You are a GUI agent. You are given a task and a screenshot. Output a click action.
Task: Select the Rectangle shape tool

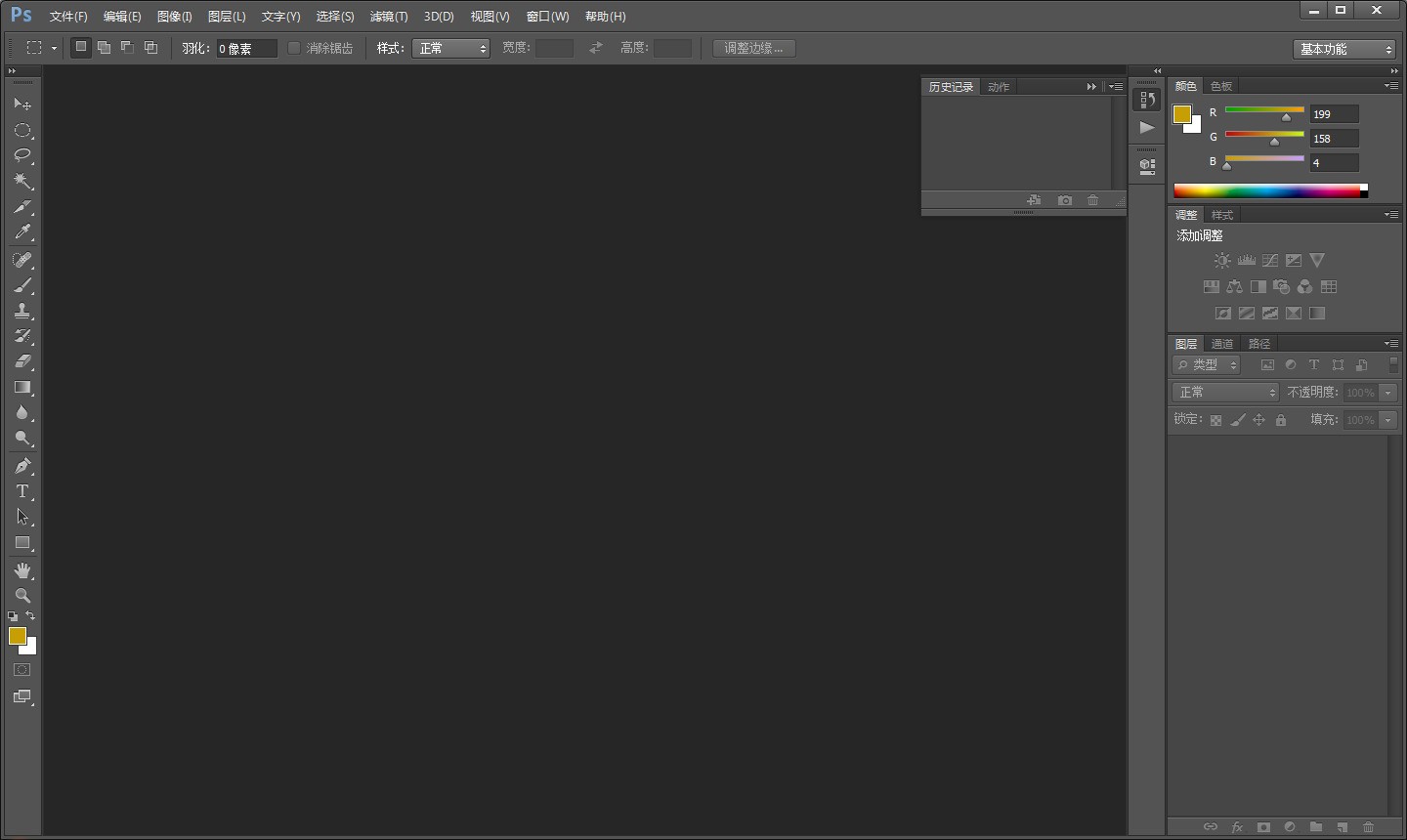[21, 542]
